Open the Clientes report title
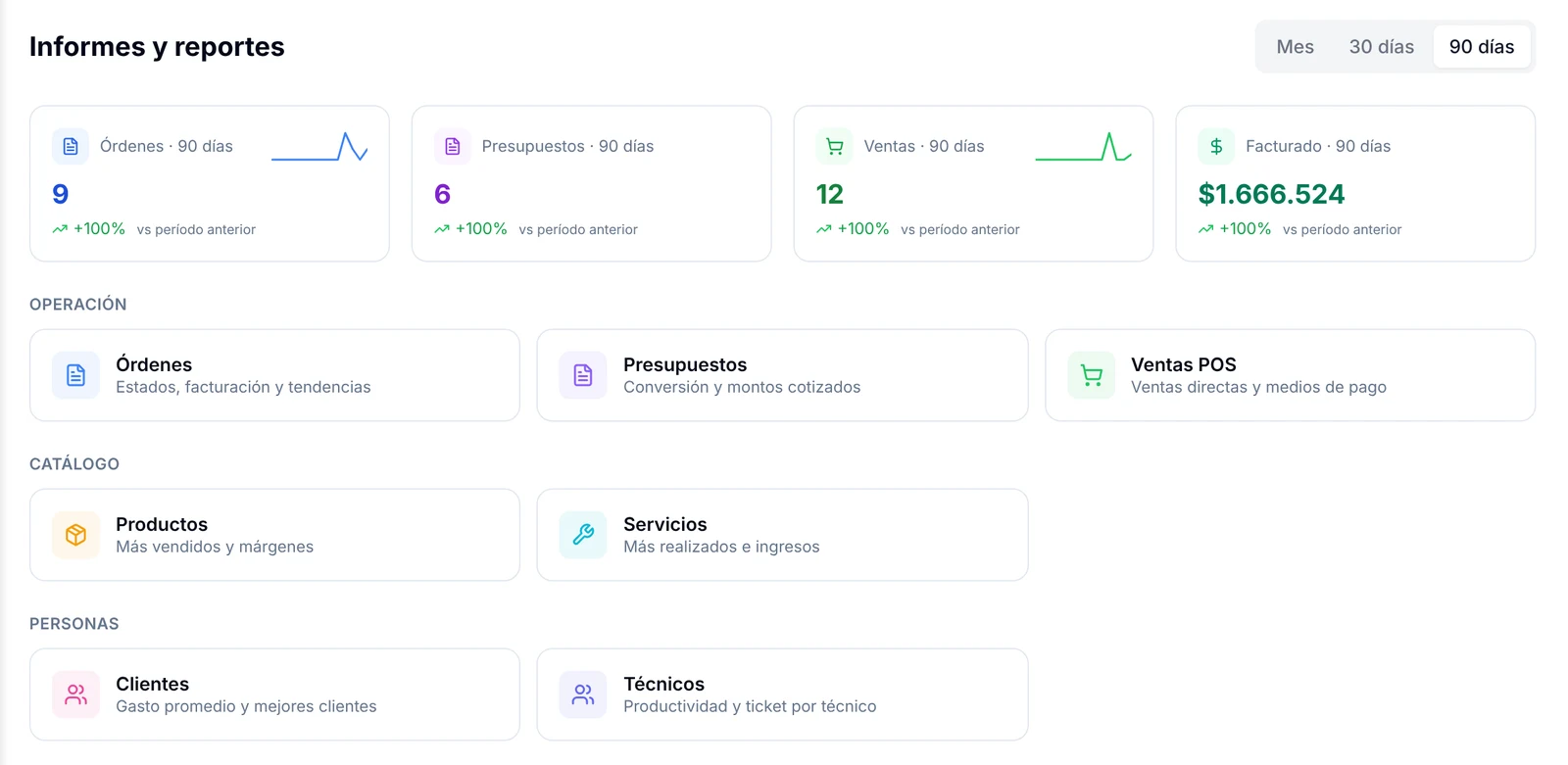 click(152, 684)
